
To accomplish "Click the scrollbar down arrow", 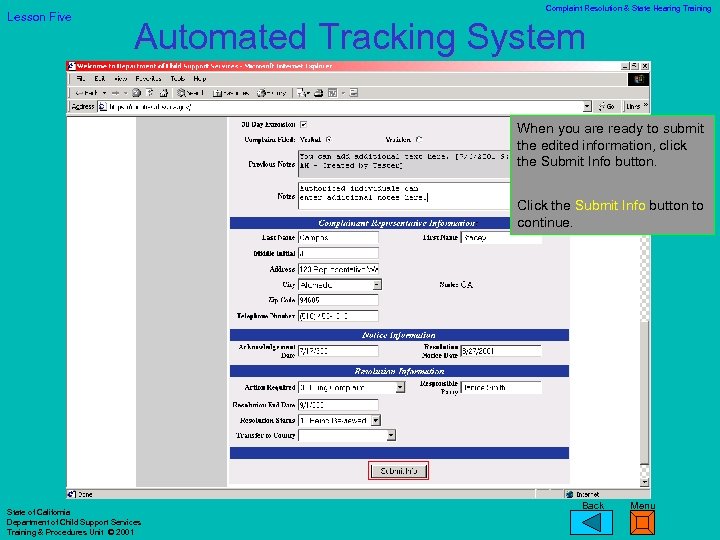I will [x=645, y=482].
